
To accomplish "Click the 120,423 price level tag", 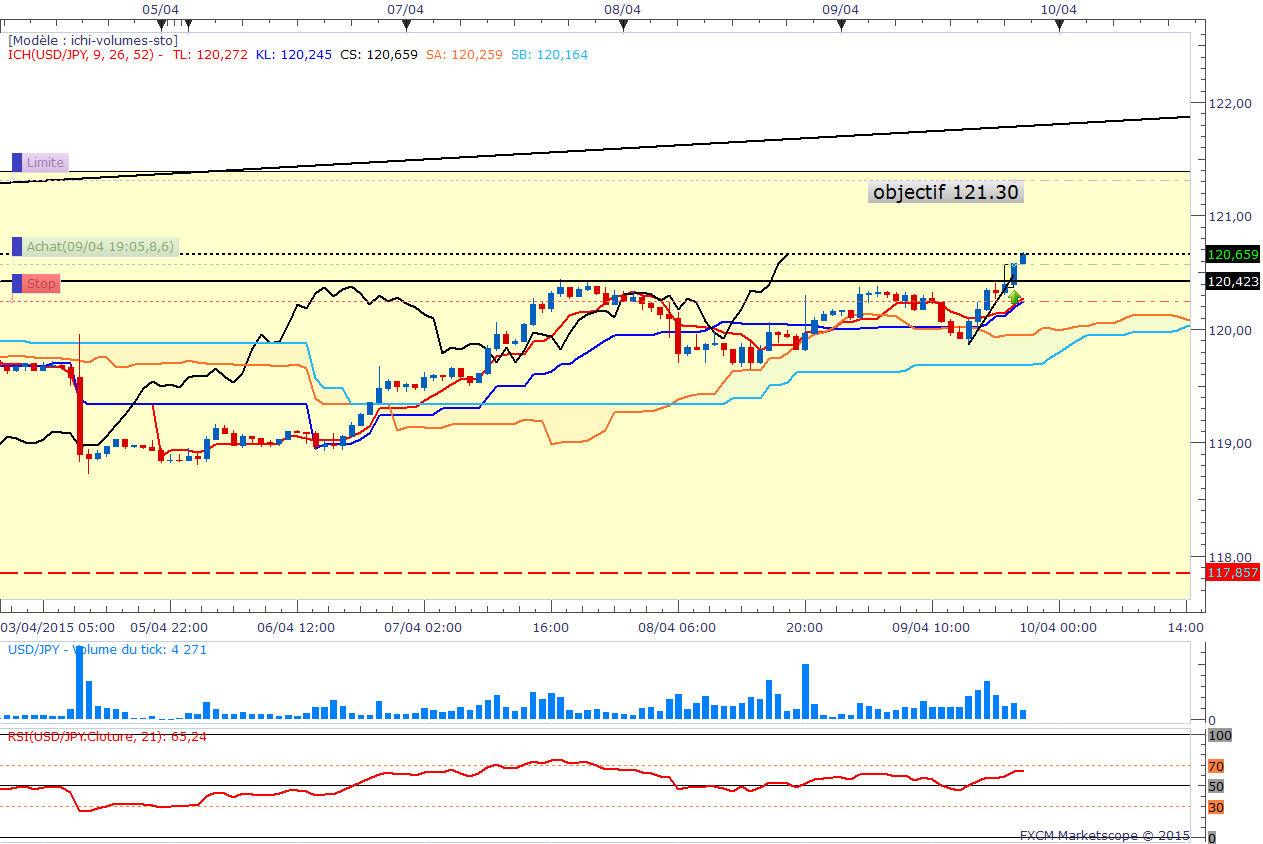I will pos(1233,282).
